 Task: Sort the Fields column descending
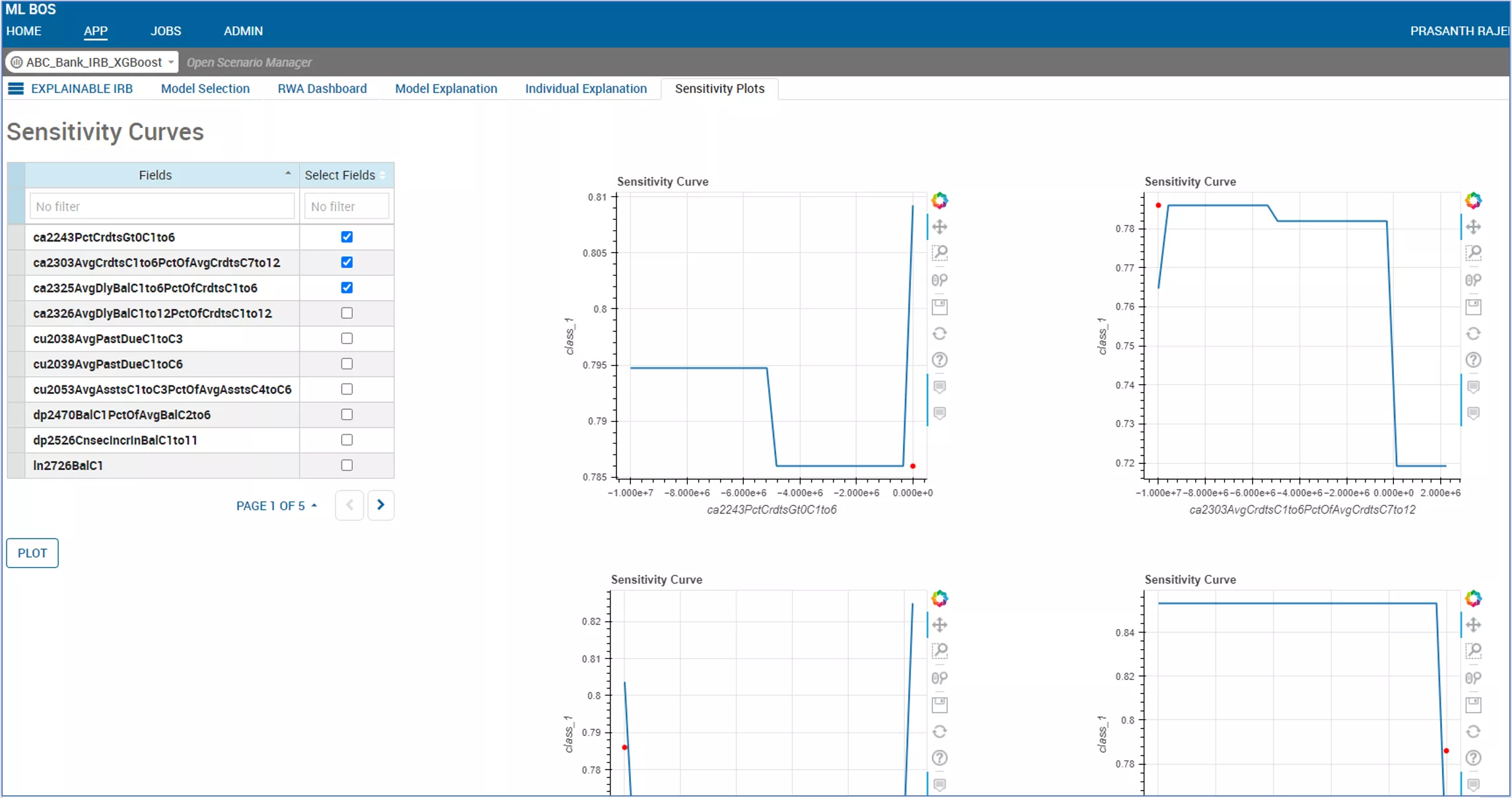(287, 173)
